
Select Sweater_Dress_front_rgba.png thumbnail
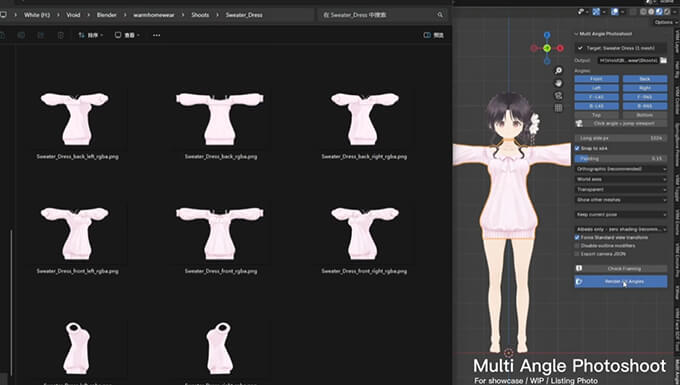point(220,233)
